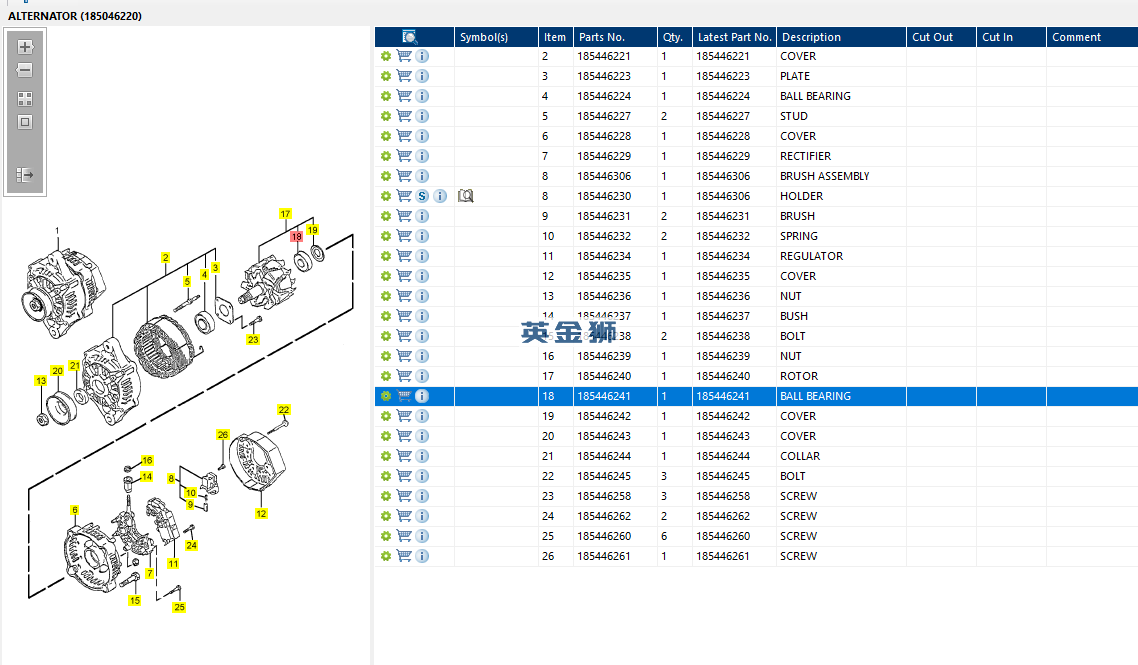Open info for item 25 SCREW

(422, 536)
